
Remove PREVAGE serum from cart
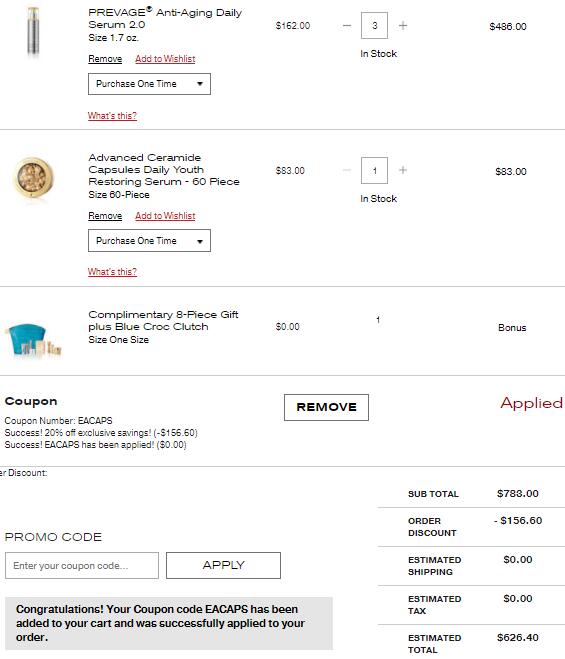click(105, 59)
